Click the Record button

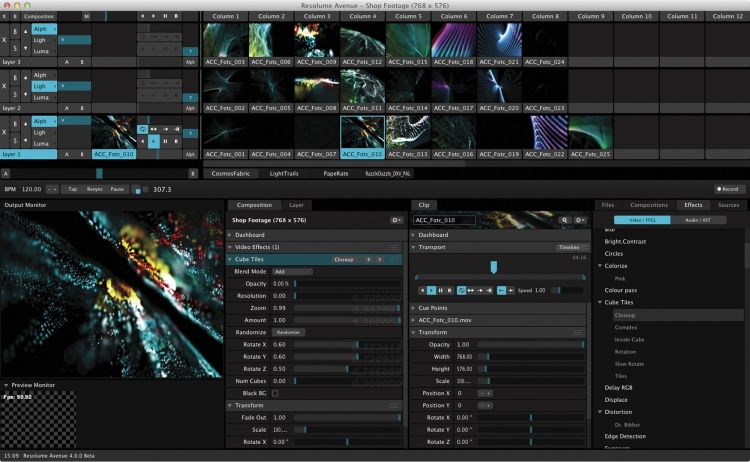tap(728, 189)
